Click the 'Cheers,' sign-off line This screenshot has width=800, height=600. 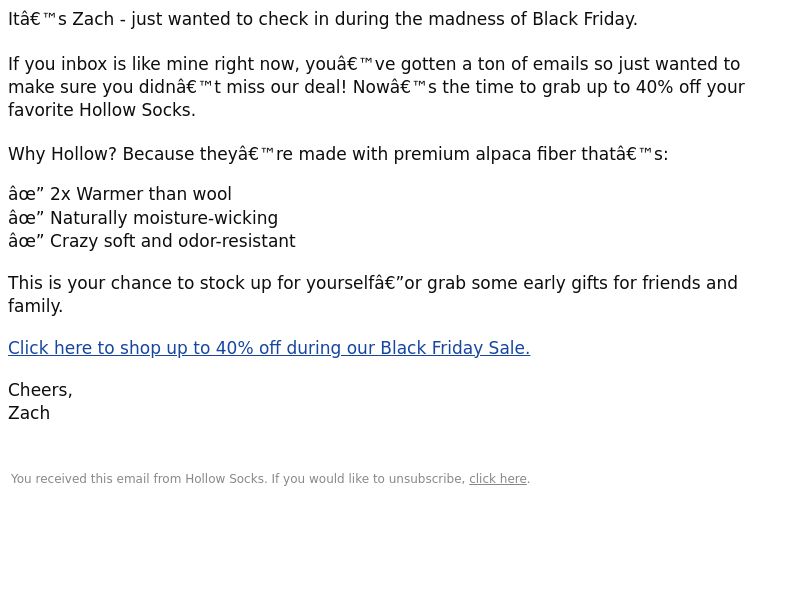pyautogui.click(x=40, y=390)
